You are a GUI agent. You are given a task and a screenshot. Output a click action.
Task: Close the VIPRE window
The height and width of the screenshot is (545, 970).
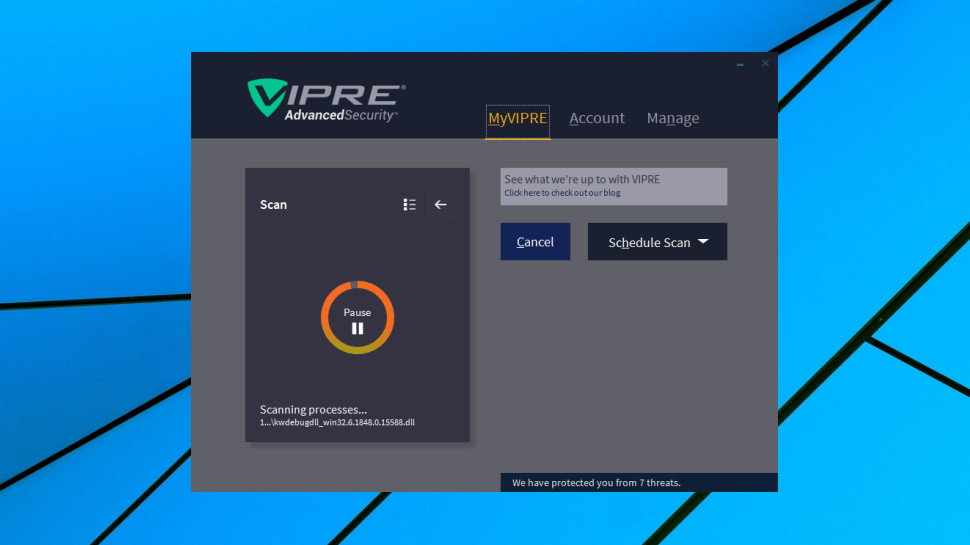pyautogui.click(x=765, y=63)
